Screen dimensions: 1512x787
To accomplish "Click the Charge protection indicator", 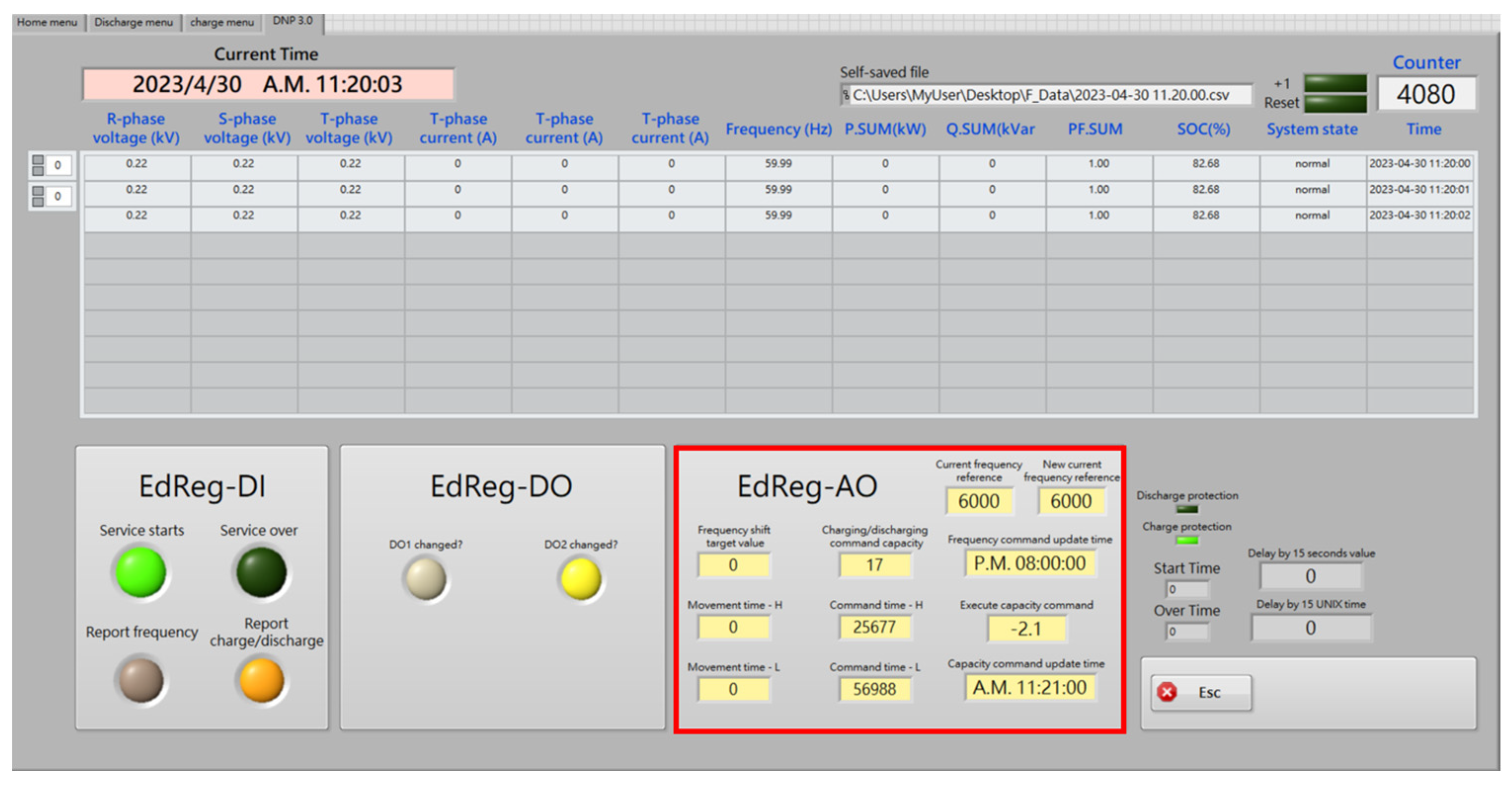I will [x=1187, y=540].
